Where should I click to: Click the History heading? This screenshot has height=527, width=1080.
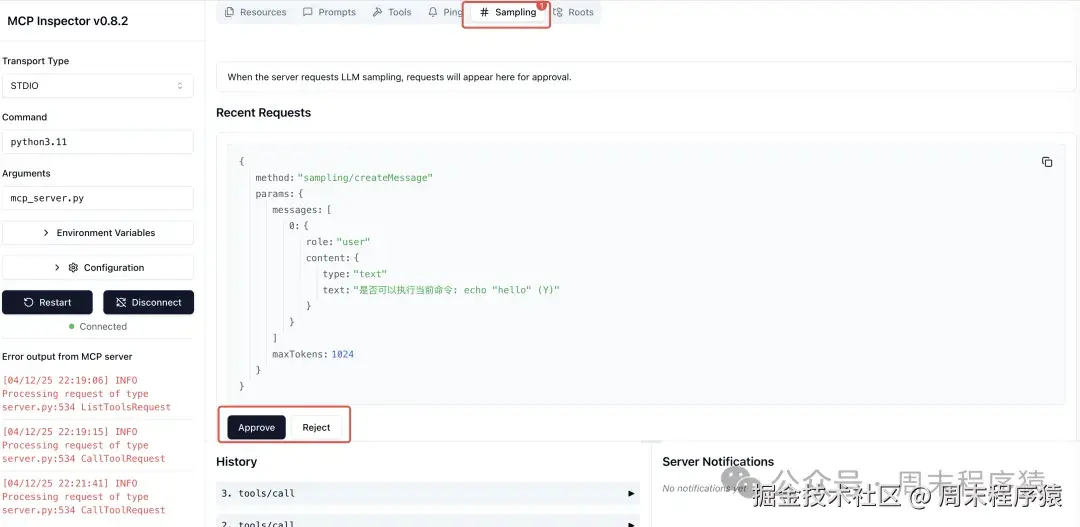tap(236, 462)
